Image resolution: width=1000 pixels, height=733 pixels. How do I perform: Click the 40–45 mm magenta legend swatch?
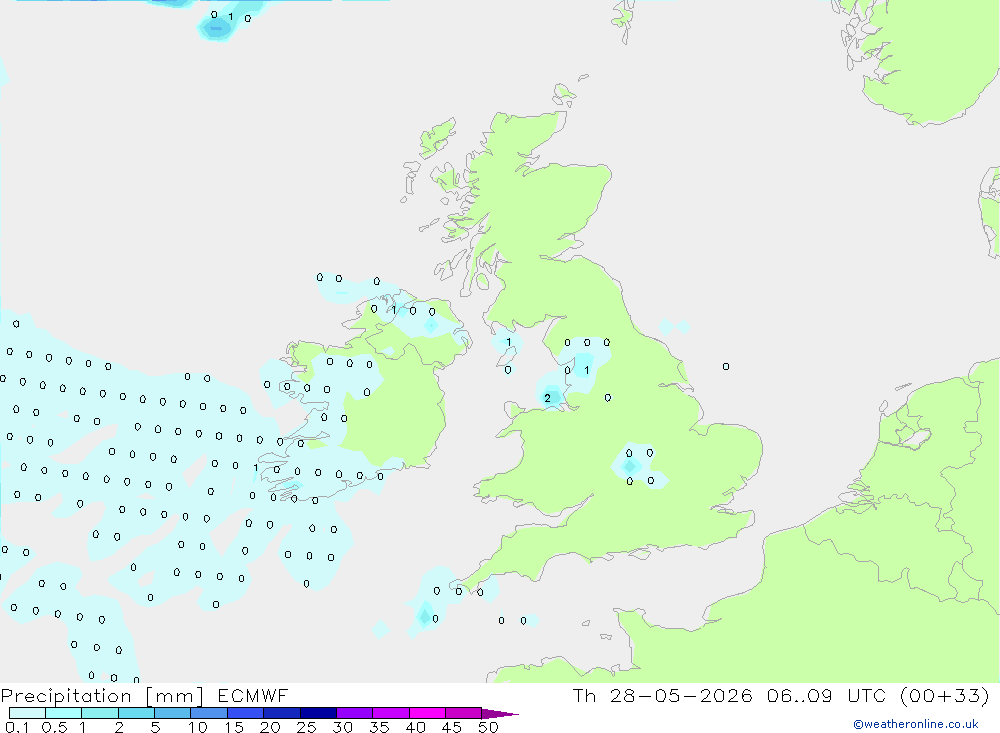click(427, 713)
